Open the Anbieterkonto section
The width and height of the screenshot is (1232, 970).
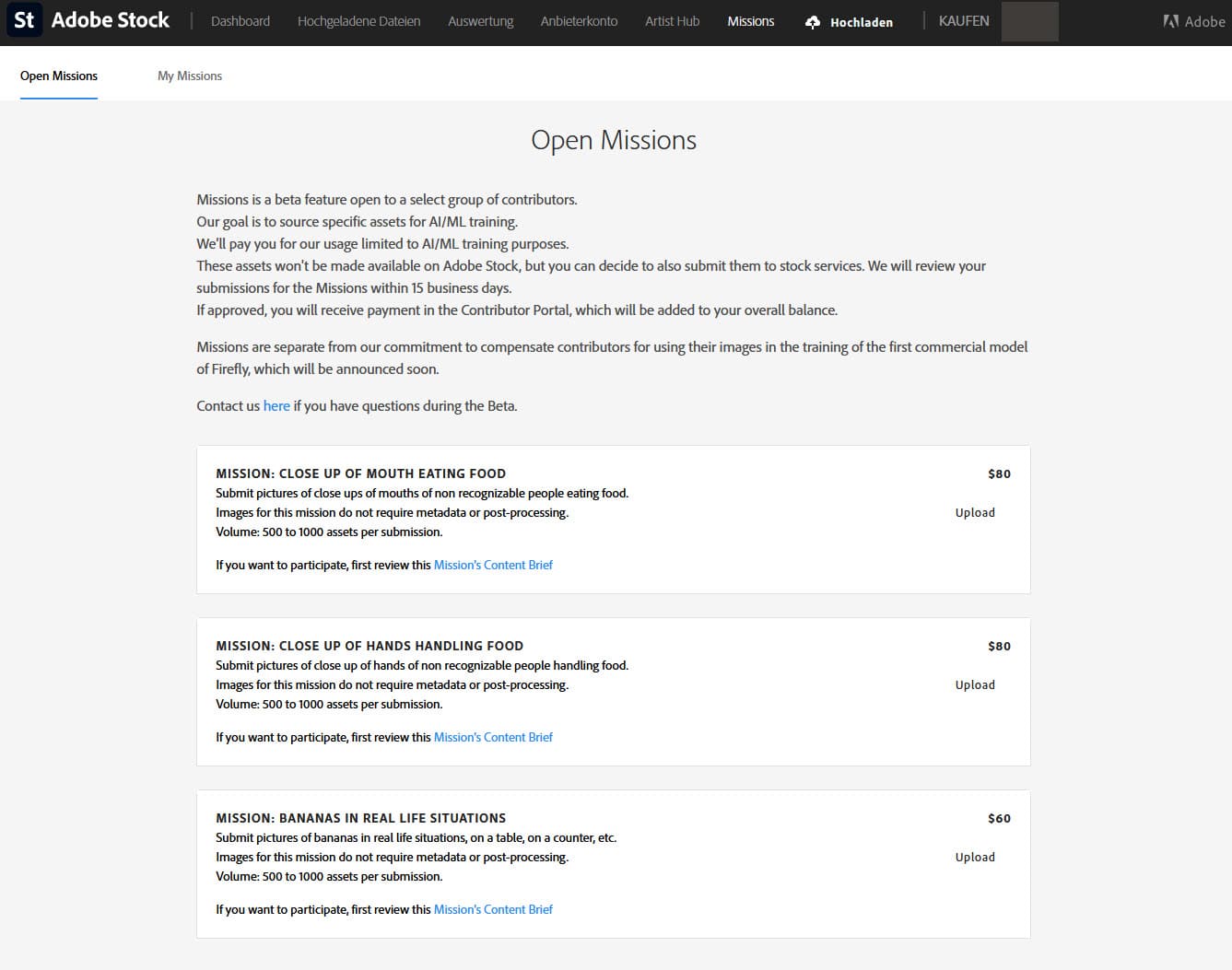click(579, 21)
